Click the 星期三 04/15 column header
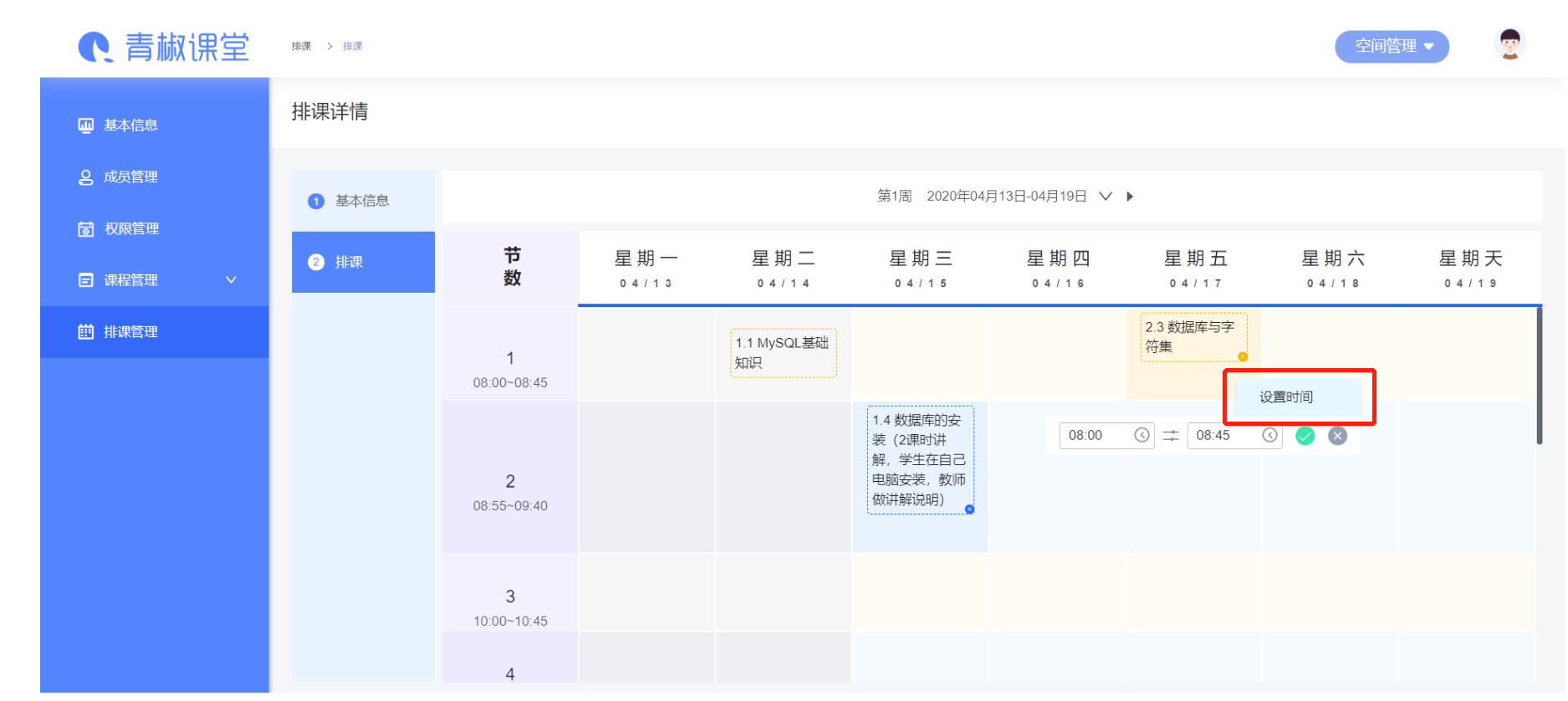This screenshot has height=701, width=1568. [x=921, y=269]
